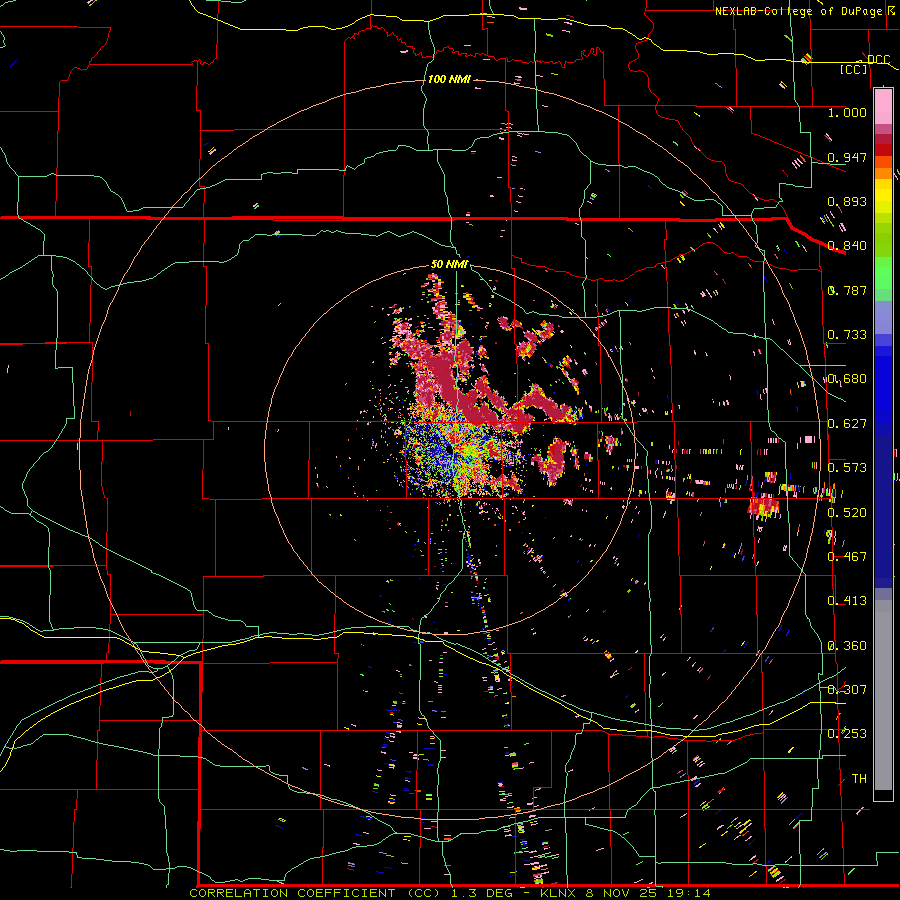Viewport: 900px width, 900px height.
Task: Select the 0.360 value on the color scale
Action: point(847,646)
